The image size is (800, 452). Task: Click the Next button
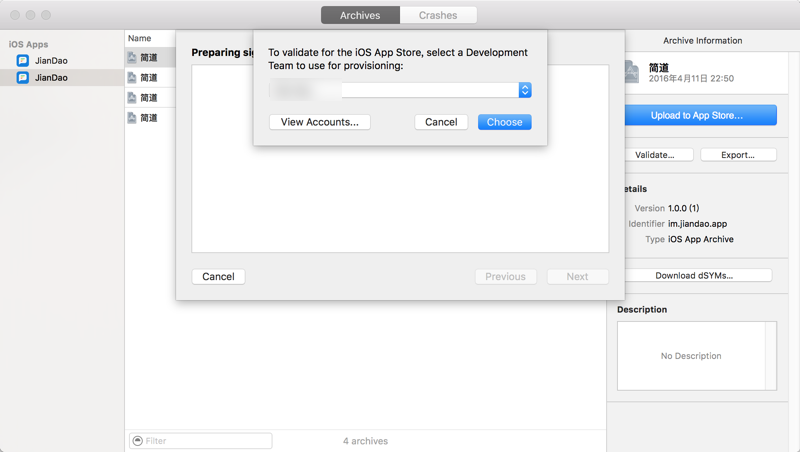click(578, 277)
